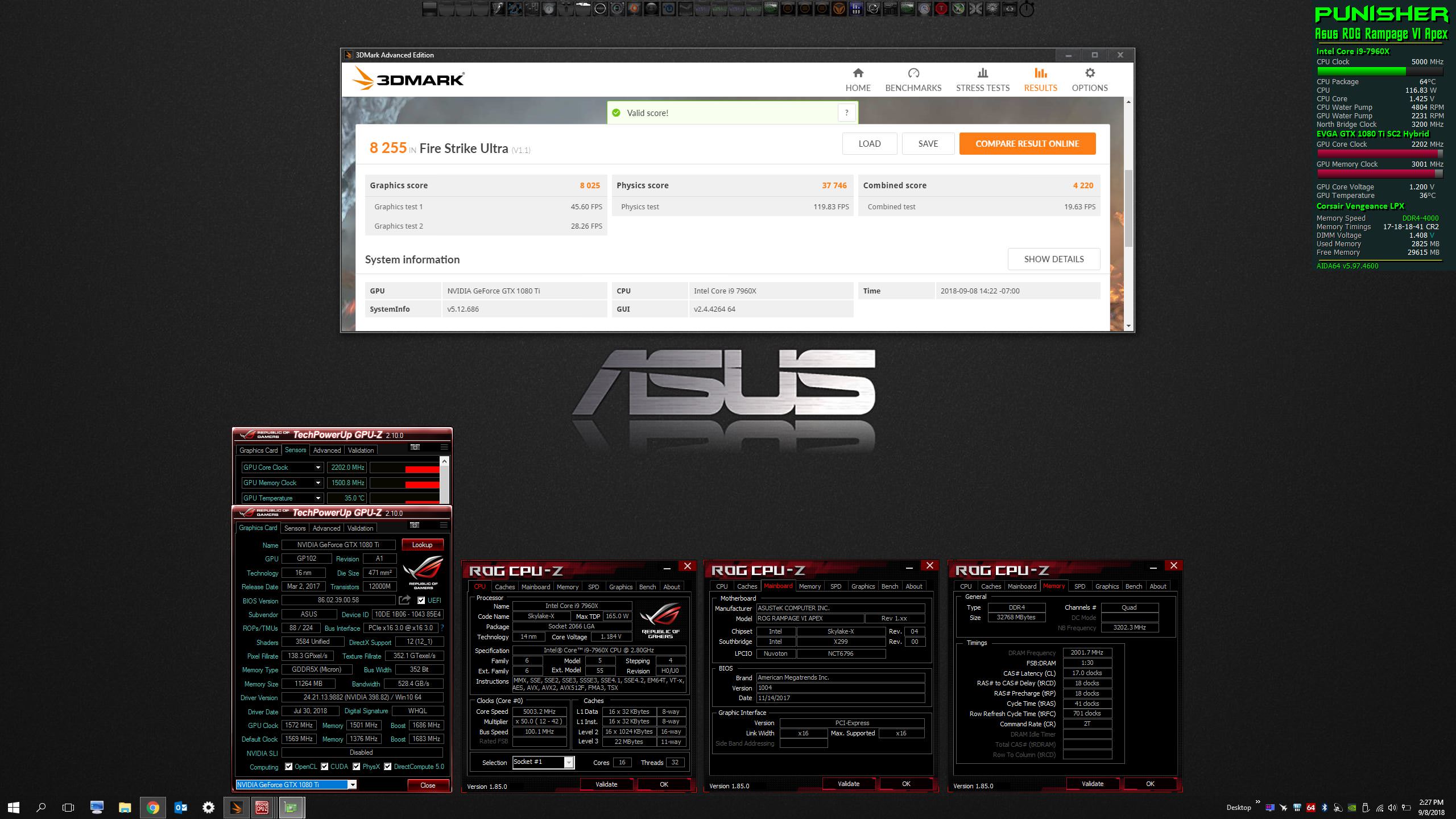Click the SAVE button in 3DMark
Image resolution: width=1456 pixels, height=819 pixels.
click(928, 144)
